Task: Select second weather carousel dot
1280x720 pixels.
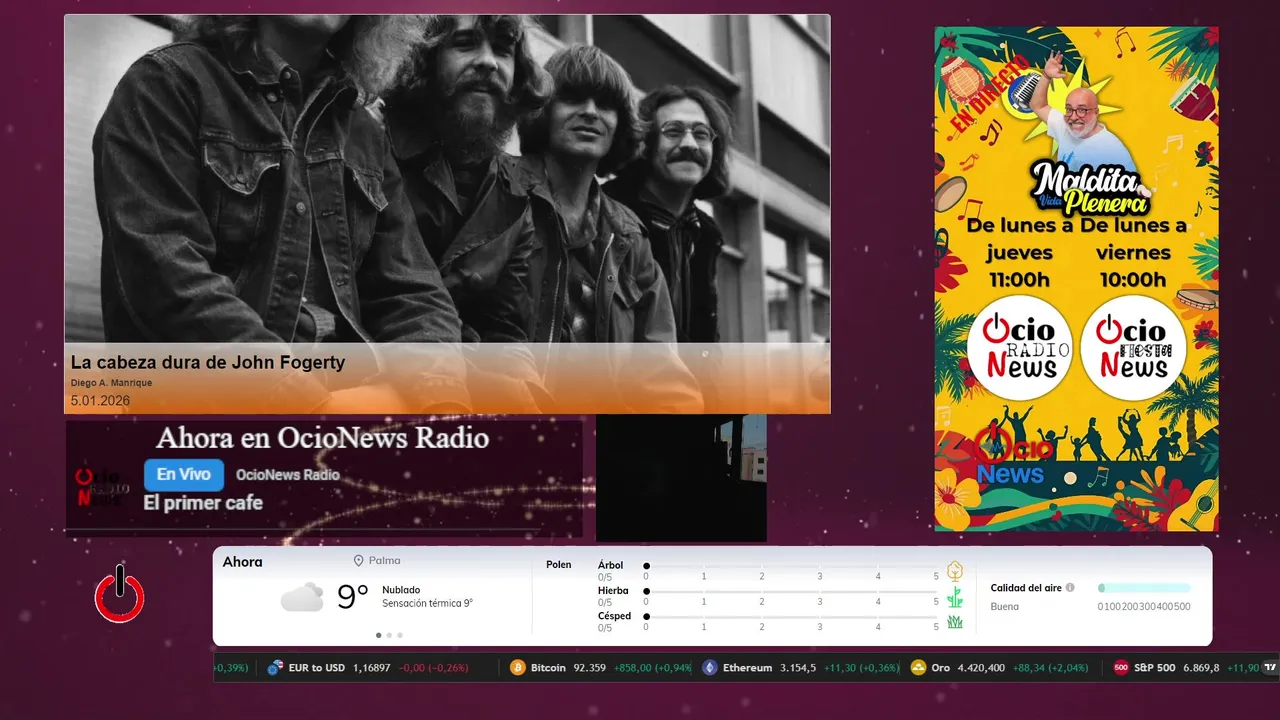Action: 390,635
